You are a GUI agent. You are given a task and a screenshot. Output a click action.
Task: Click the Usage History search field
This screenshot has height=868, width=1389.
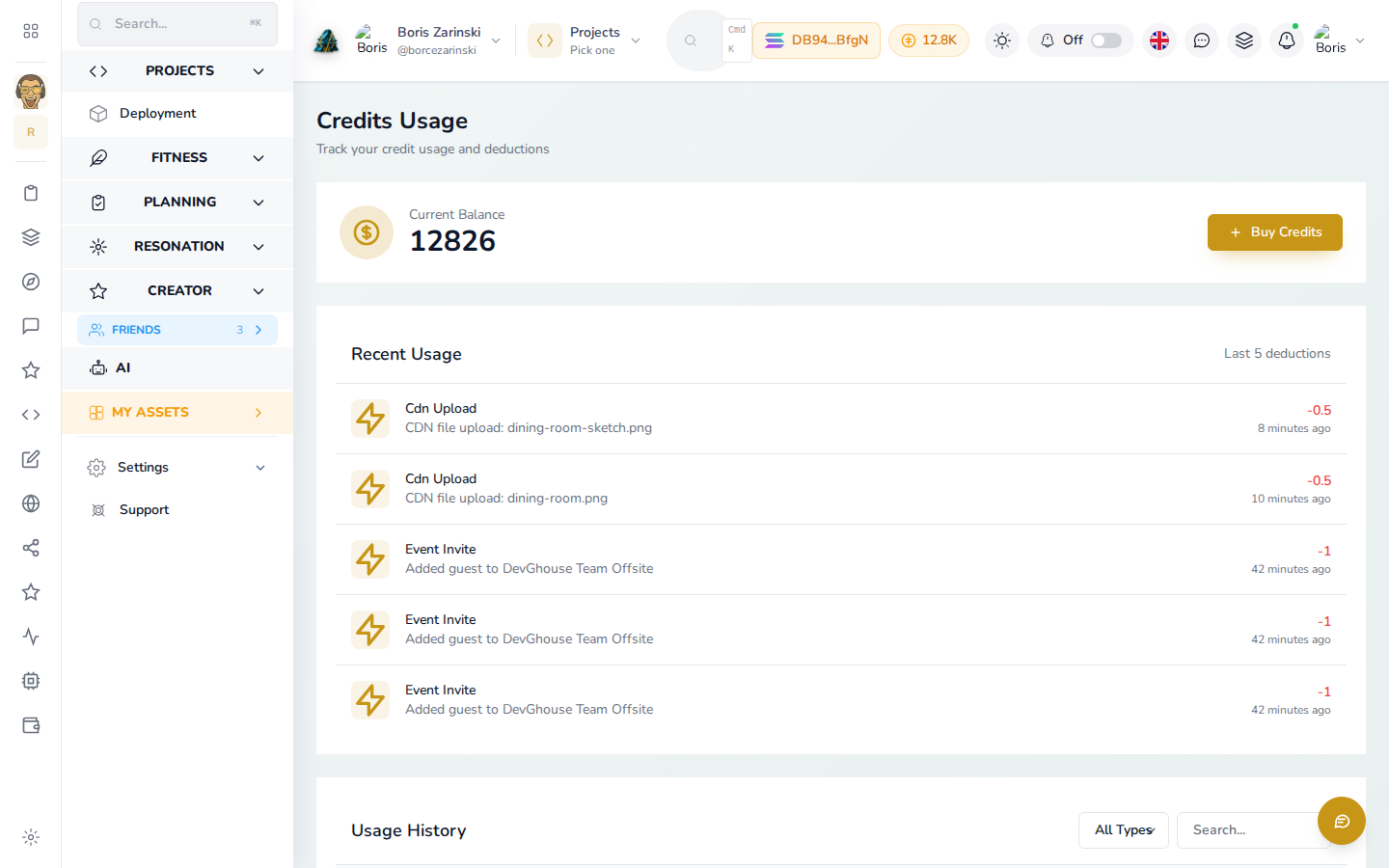click(1252, 830)
